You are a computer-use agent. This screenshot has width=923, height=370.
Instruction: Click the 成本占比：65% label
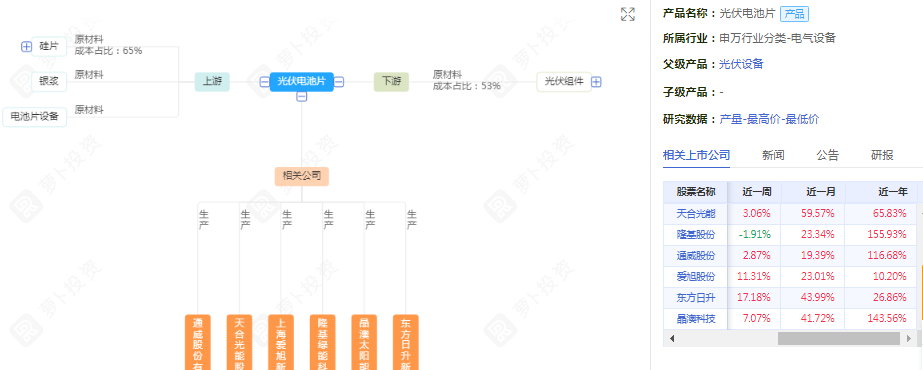[x=108, y=51]
